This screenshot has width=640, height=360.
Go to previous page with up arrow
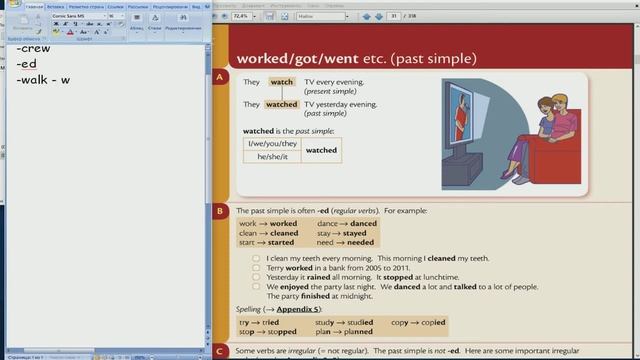(366, 17)
